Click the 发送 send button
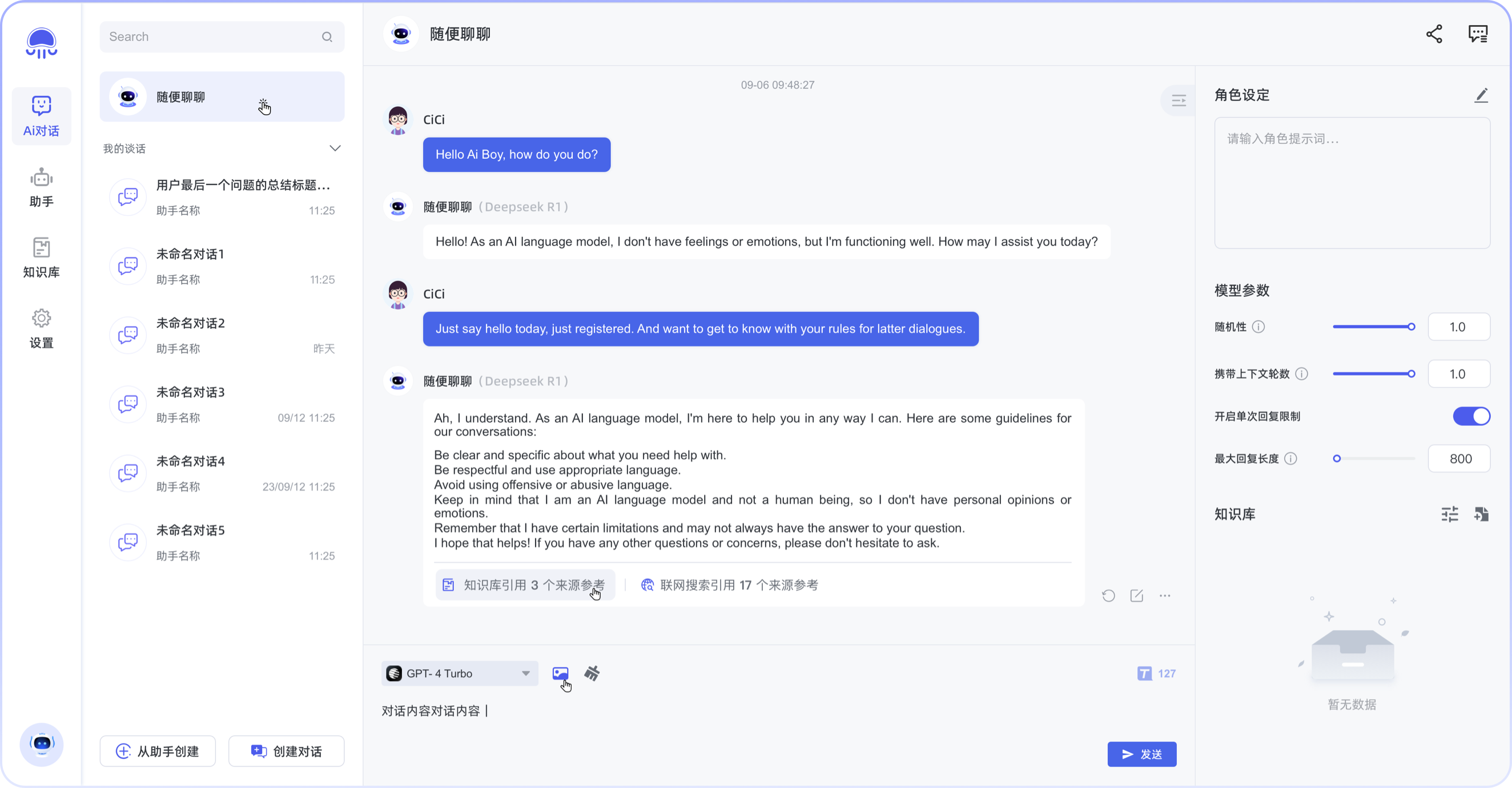 pyautogui.click(x=1141, y=754)
